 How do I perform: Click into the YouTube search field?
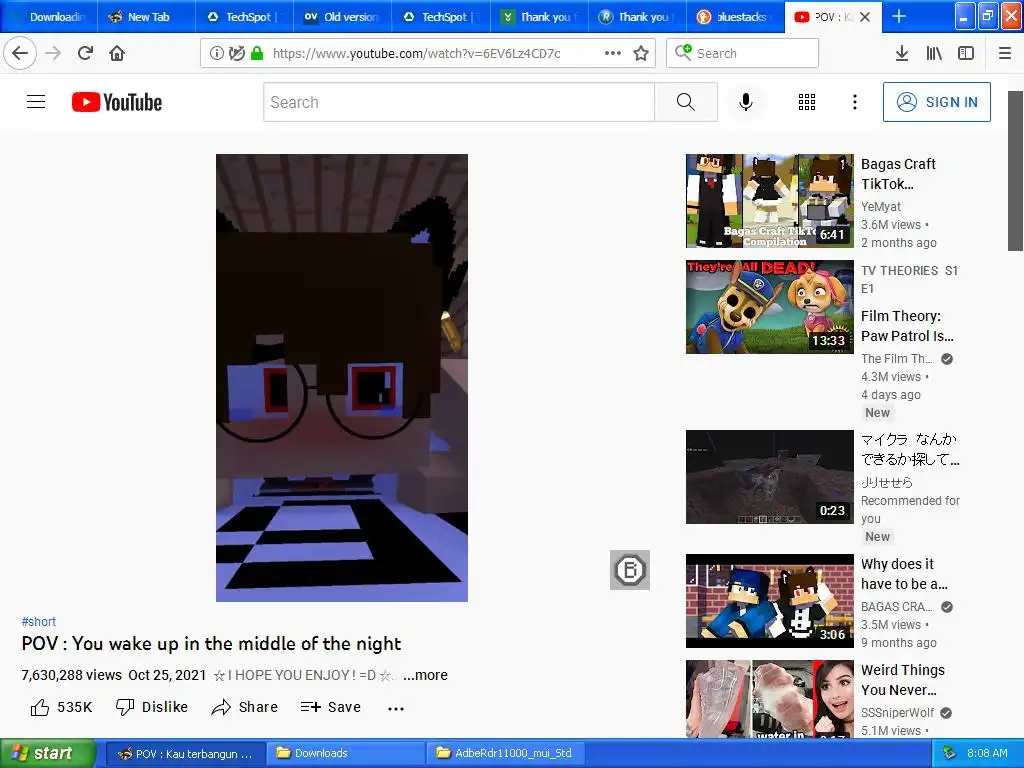458,102
